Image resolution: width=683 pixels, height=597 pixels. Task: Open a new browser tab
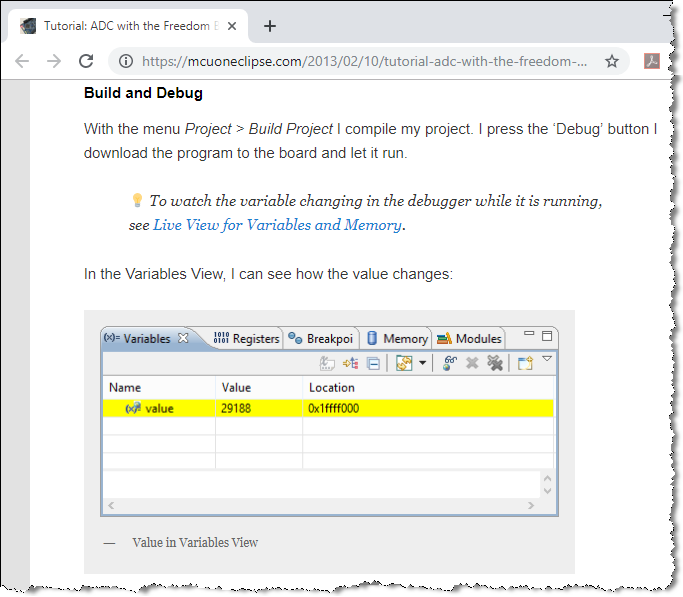point(270,26)
